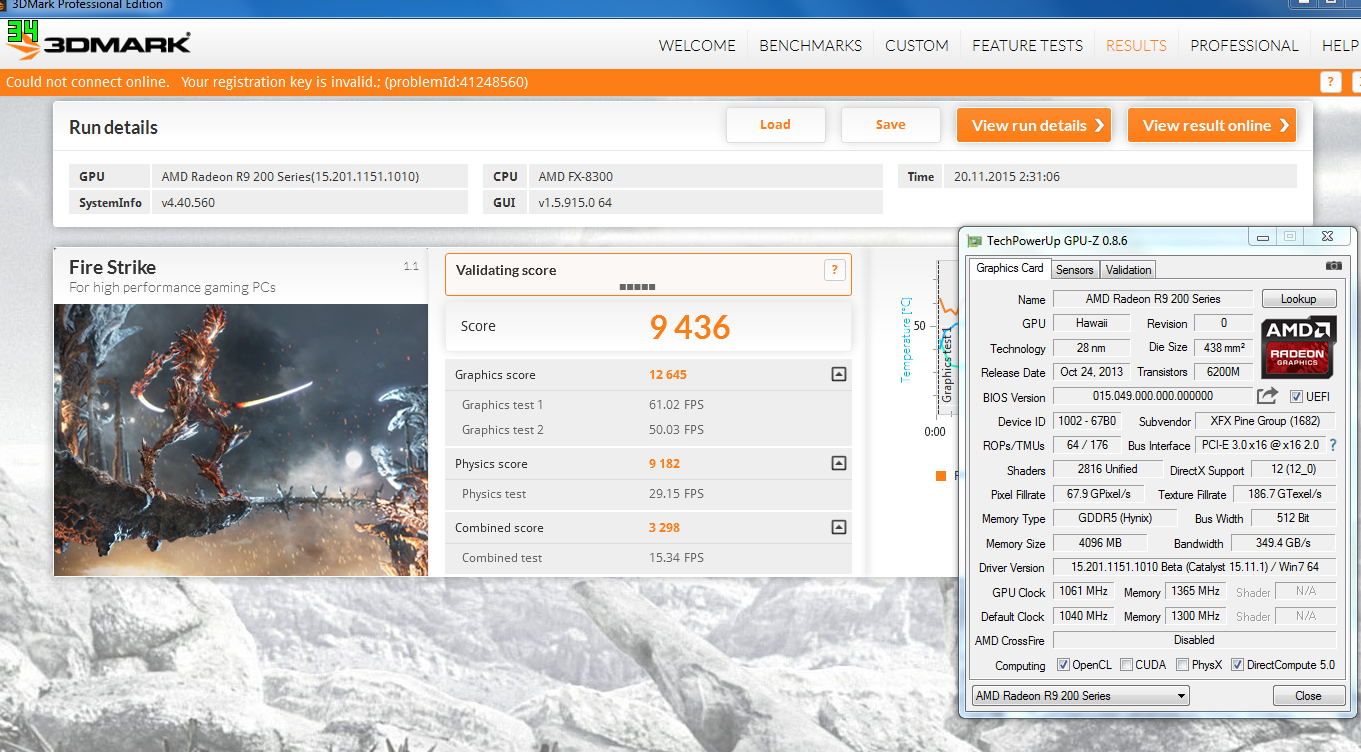Click the SystemInfo value v4.40.560
This screenshot has height=752, width=1361.
(x=188, y=203)
